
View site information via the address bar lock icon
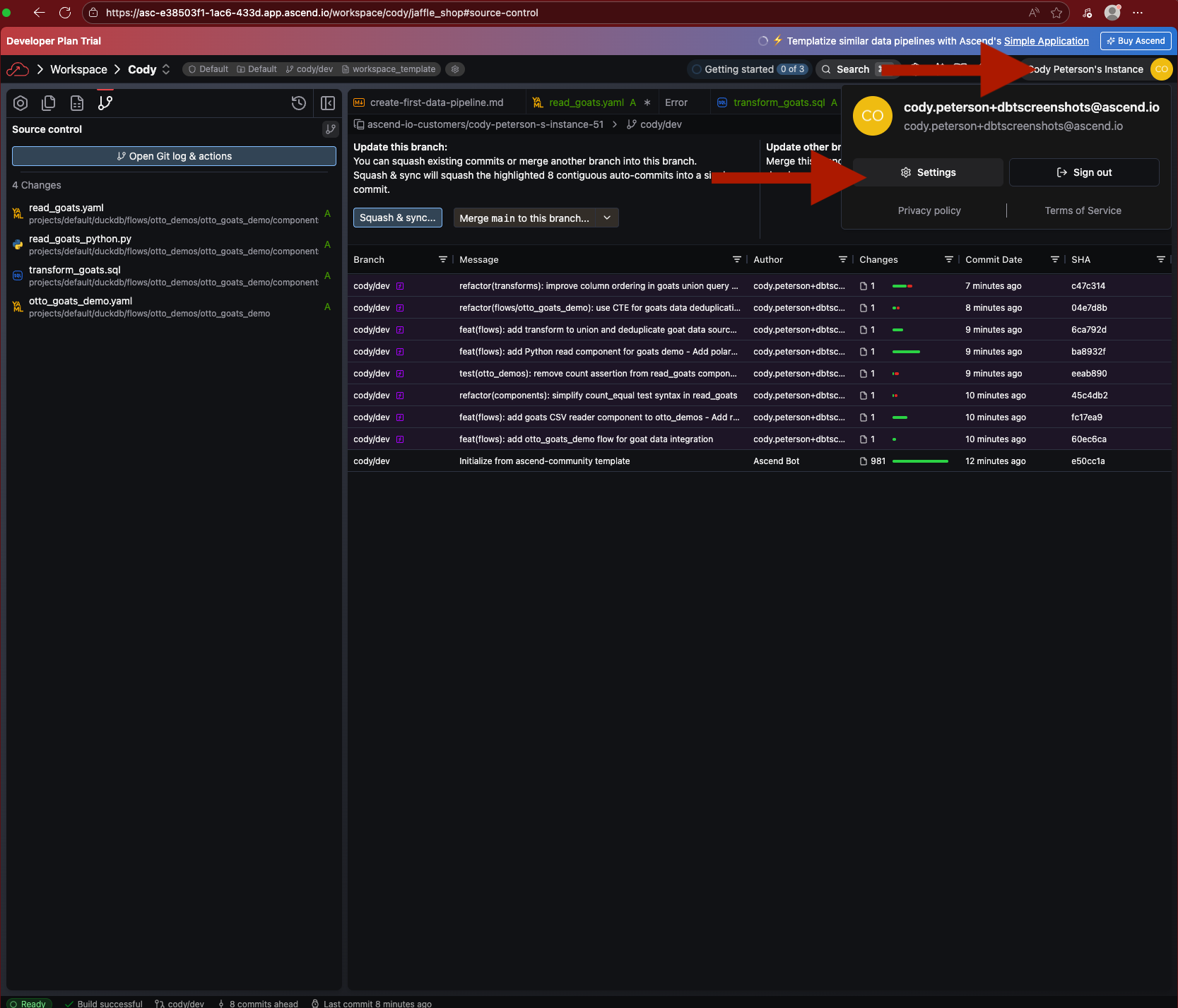pyautogui.click(x=93, y=13)
